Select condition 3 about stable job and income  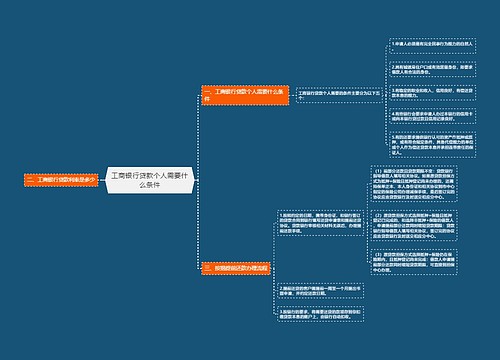click(432, 93)
